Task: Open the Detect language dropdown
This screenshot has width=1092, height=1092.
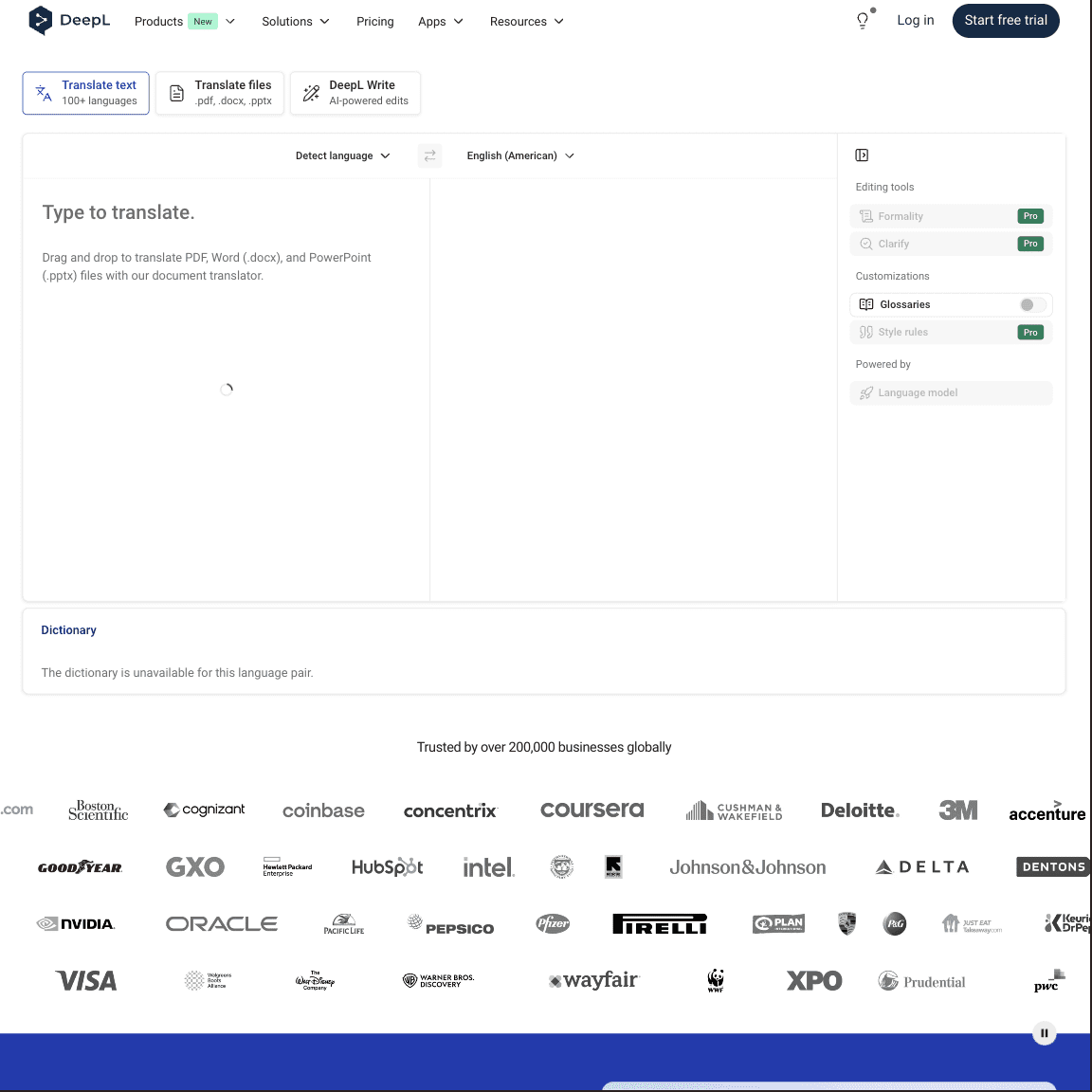Action: 342,155
